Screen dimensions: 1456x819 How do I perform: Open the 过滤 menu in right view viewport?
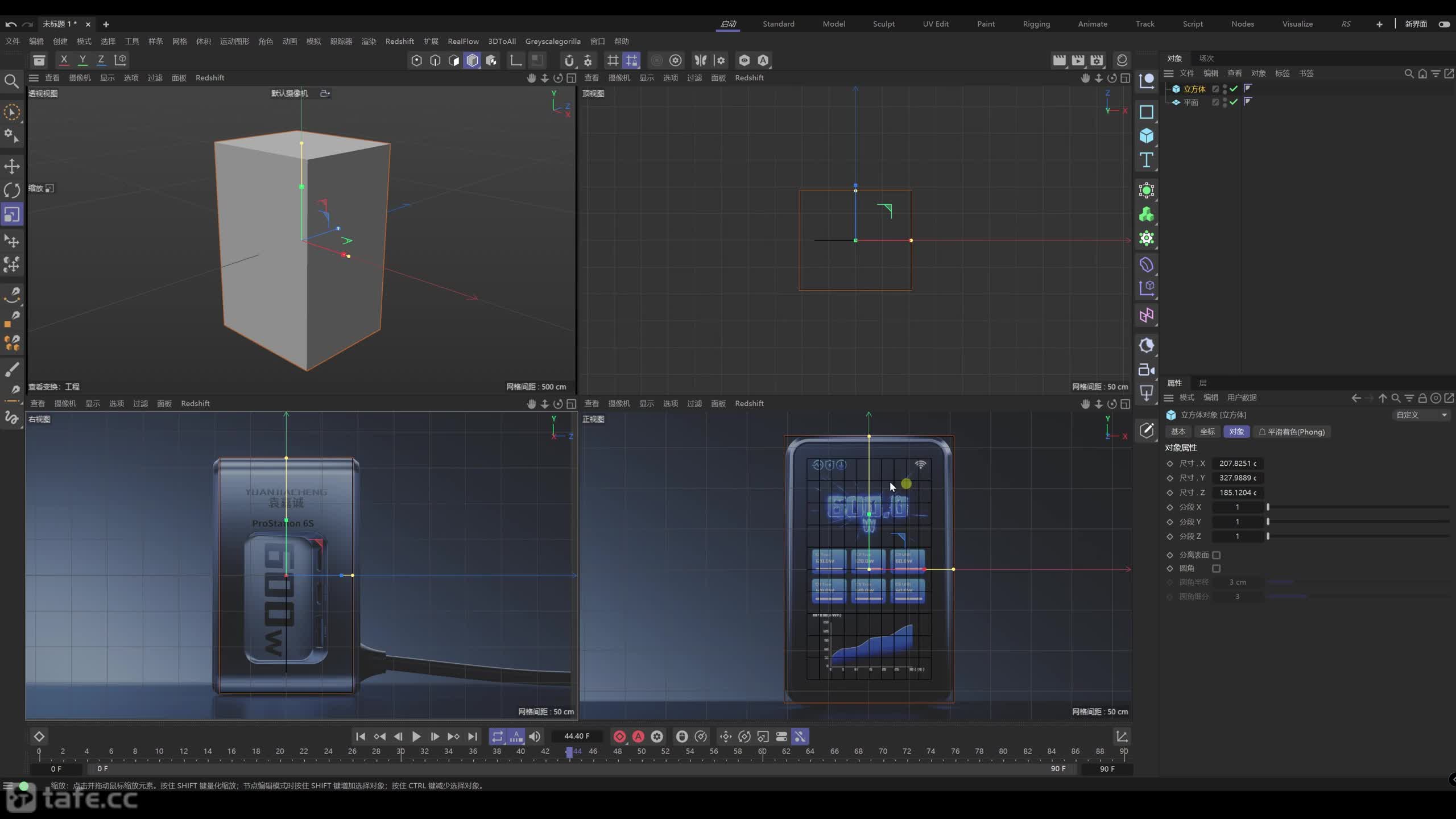[140, 403]
